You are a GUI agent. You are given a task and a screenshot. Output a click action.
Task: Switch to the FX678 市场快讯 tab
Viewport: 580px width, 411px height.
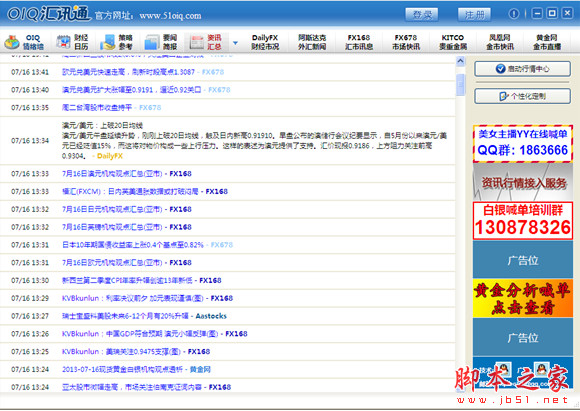point(406,42)
